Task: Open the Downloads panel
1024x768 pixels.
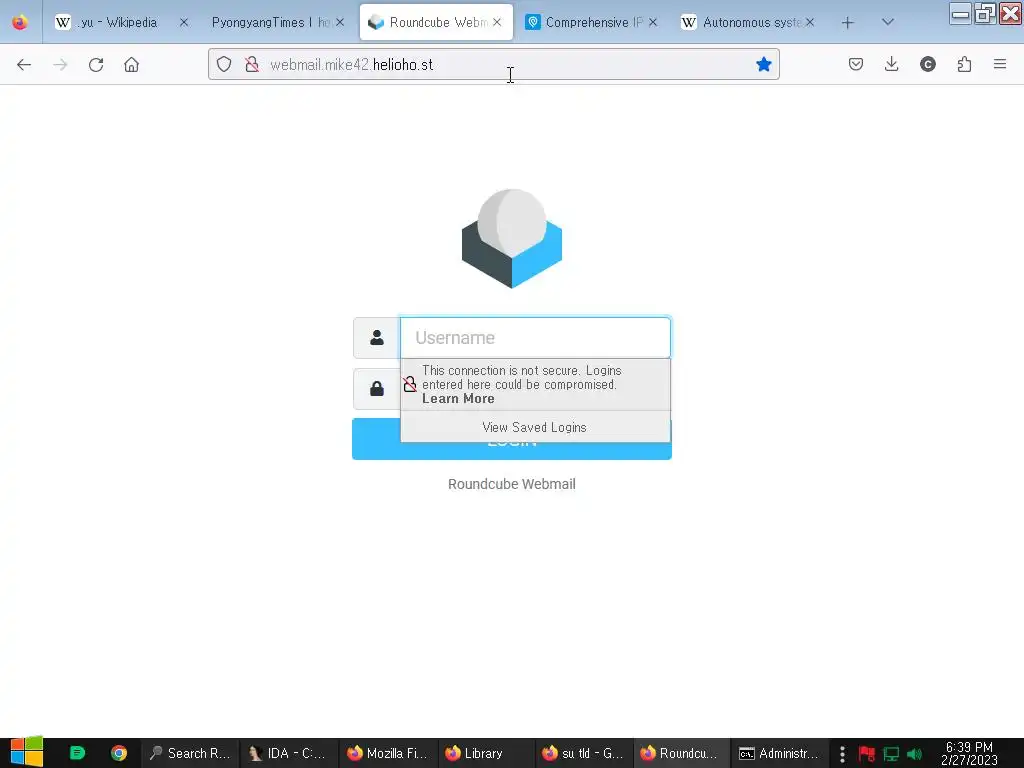Action: (891, 64)
